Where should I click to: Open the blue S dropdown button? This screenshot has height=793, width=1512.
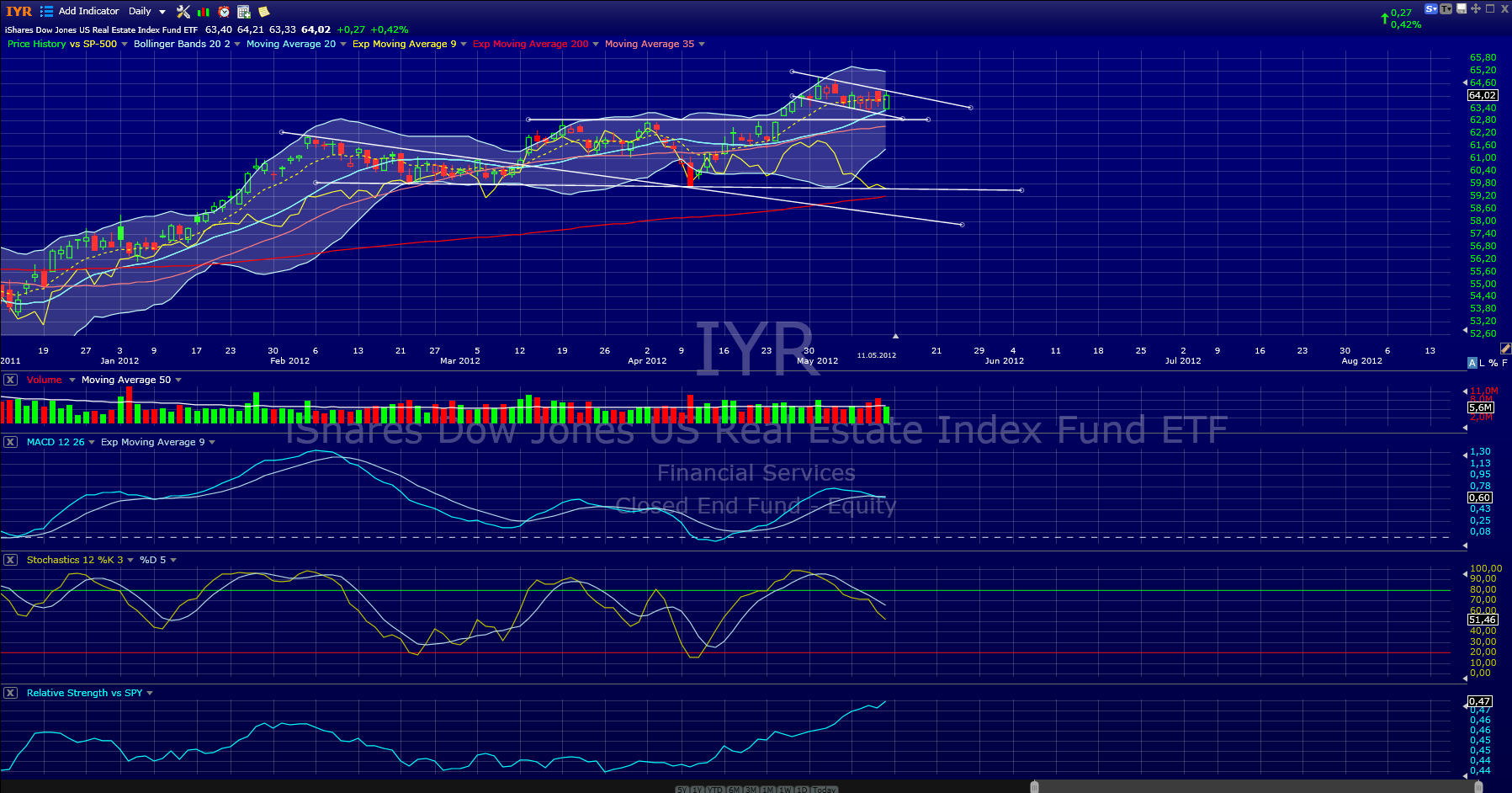[1431, 8]
